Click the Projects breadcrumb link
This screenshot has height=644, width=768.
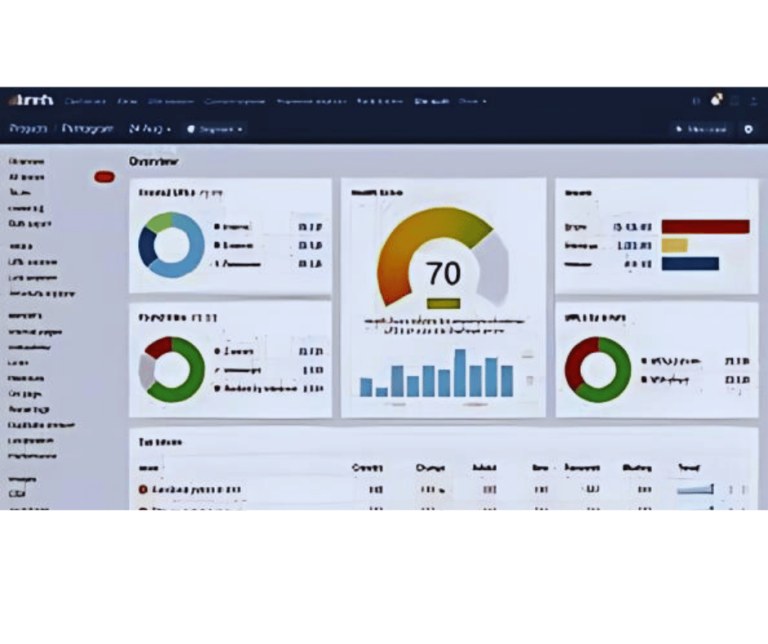click(x=28, y=129)
